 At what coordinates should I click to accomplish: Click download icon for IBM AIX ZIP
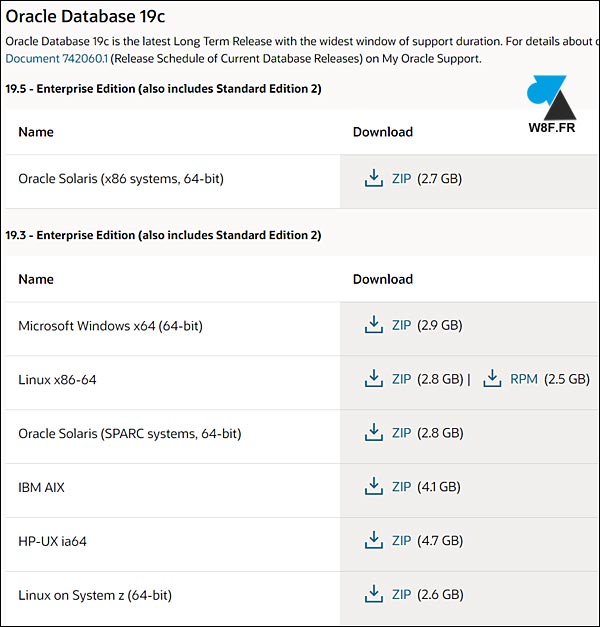(374, 486)
